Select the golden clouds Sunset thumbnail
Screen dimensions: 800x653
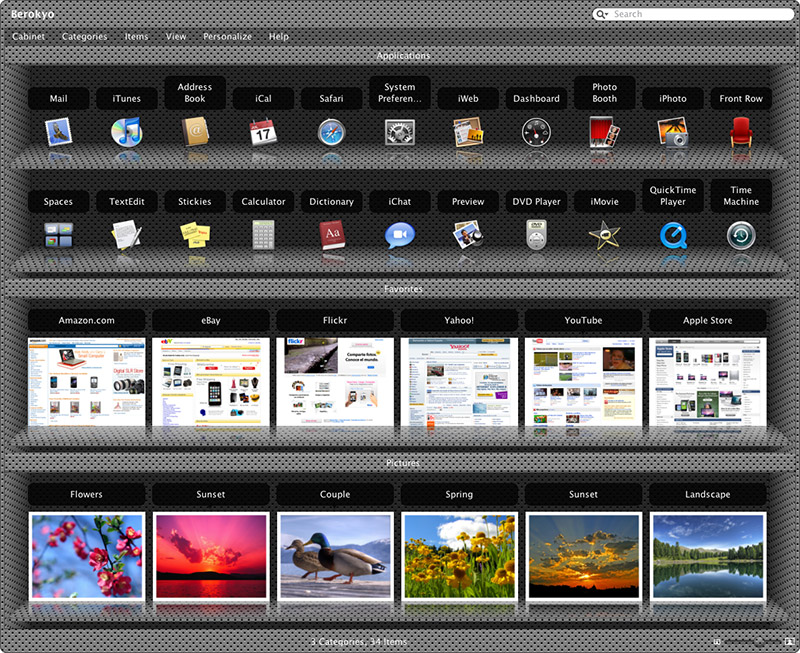584,557
